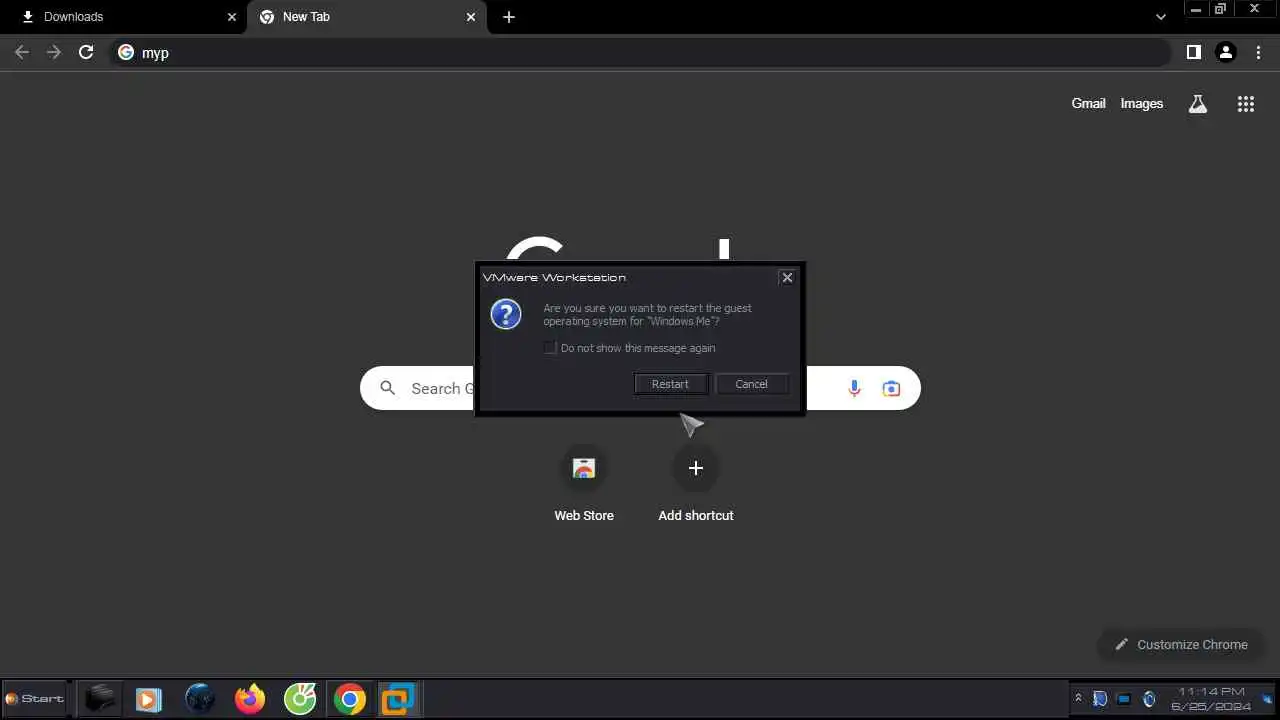This screenshot has width=1280, height=720.
Task: Open the notification icon beside the clock
Action: (1268, 699)
